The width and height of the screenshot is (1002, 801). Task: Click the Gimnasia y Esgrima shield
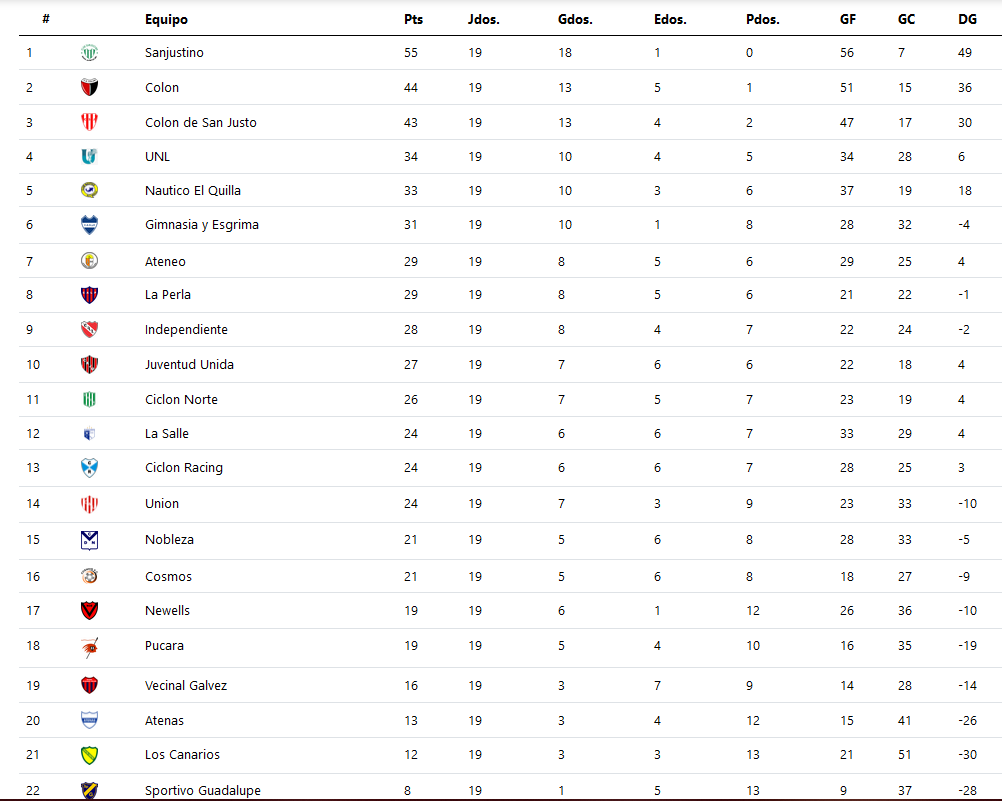click(x=89, y=225)
